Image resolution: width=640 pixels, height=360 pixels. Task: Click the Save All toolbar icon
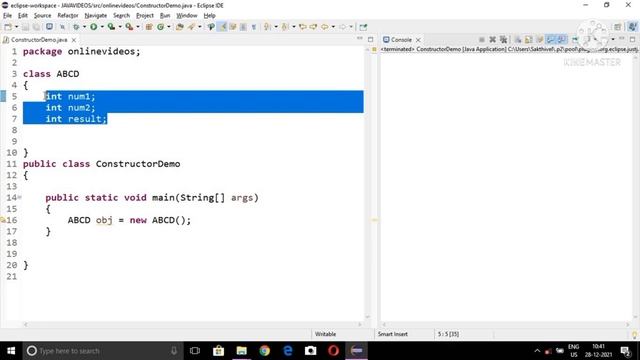36,27
